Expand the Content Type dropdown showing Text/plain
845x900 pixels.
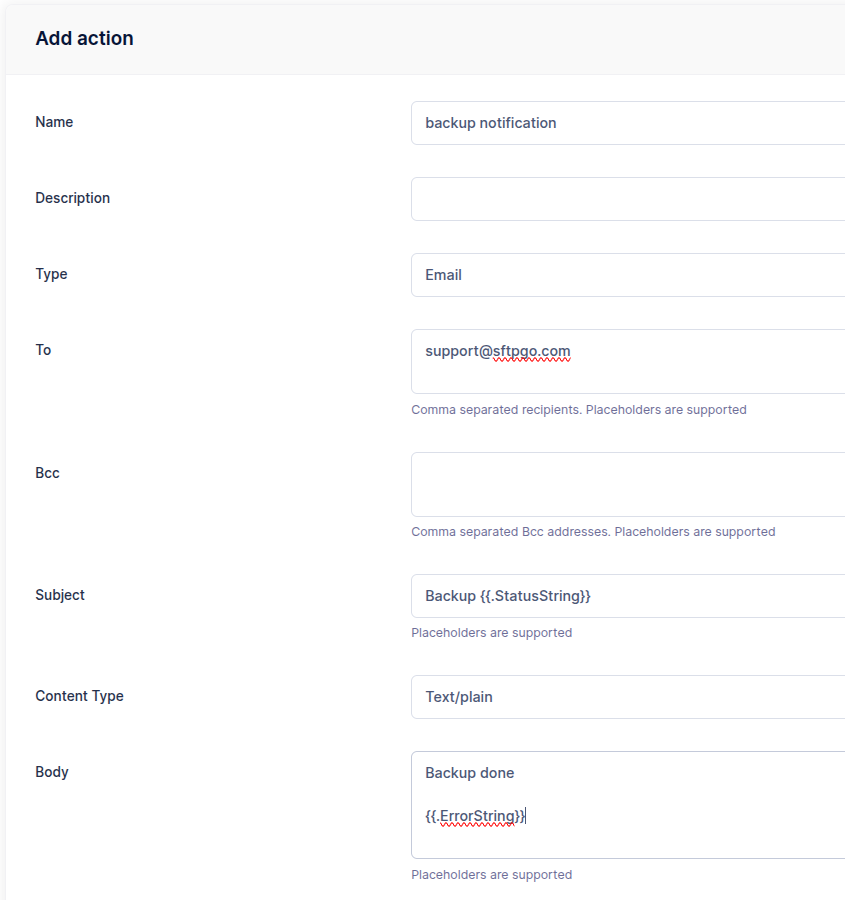(627, 697)
